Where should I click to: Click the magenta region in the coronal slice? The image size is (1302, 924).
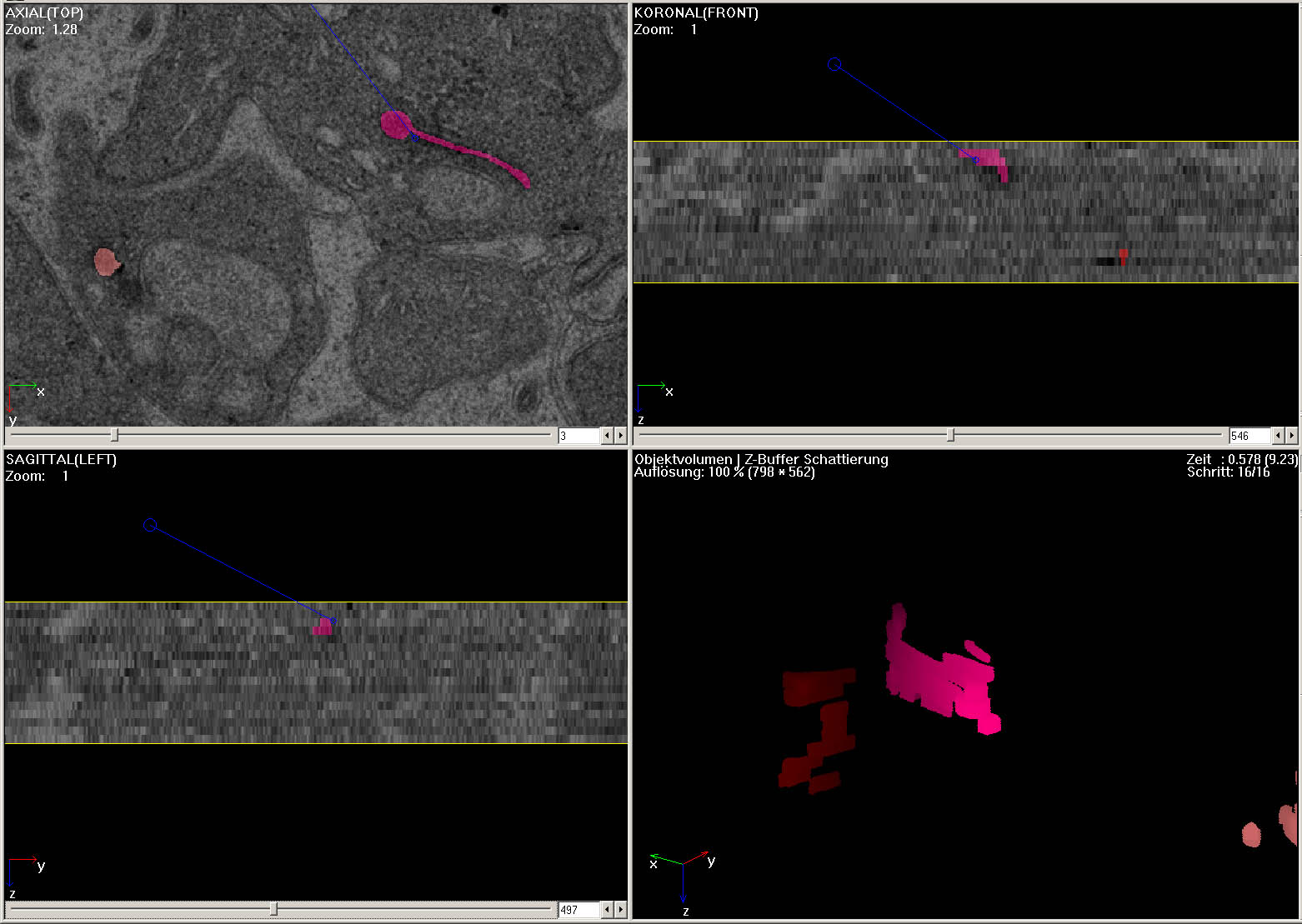pos(989,158)
